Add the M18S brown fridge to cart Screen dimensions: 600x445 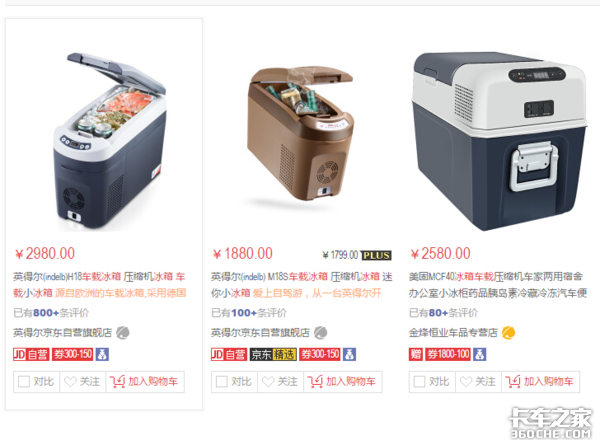[342, 381]
